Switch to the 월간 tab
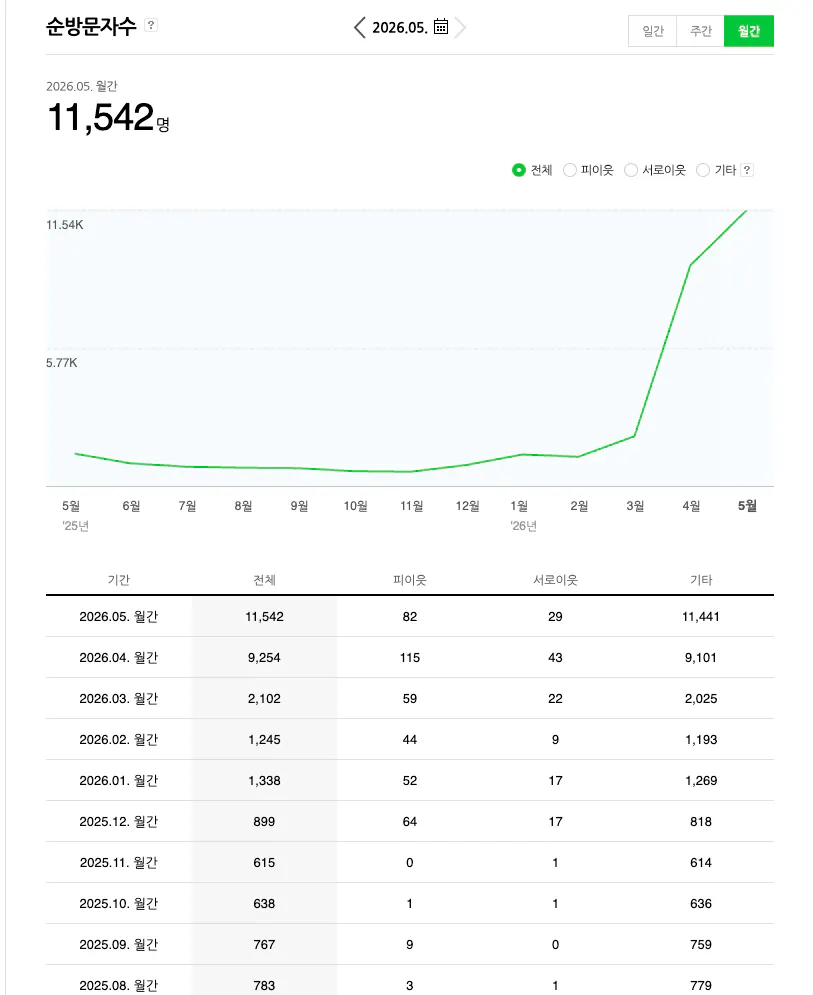This screenshot has height=995, width=813. [x=749, y=31]
